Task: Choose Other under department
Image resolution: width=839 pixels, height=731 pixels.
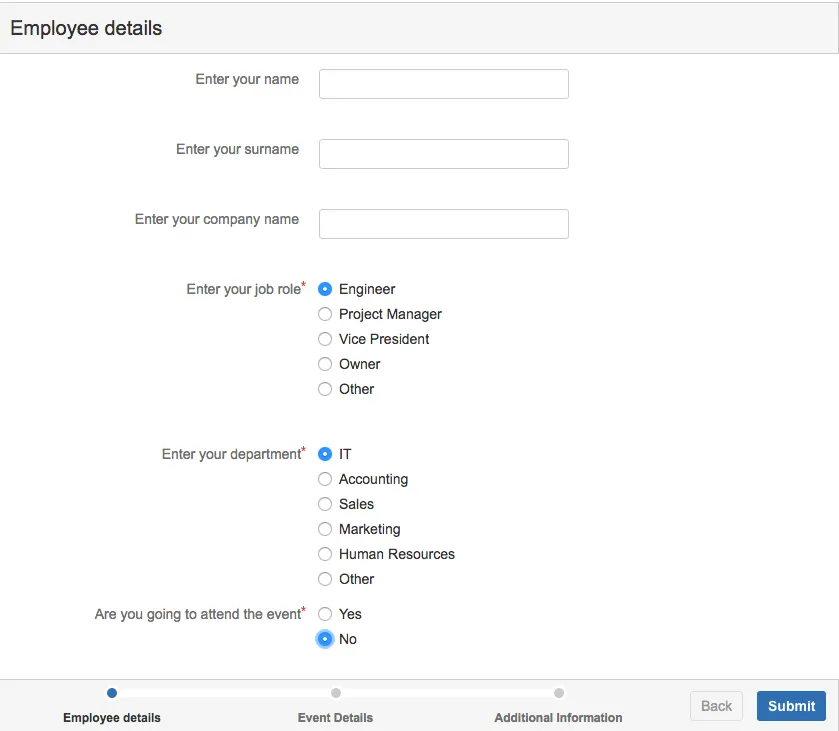Action: (325, 579)
